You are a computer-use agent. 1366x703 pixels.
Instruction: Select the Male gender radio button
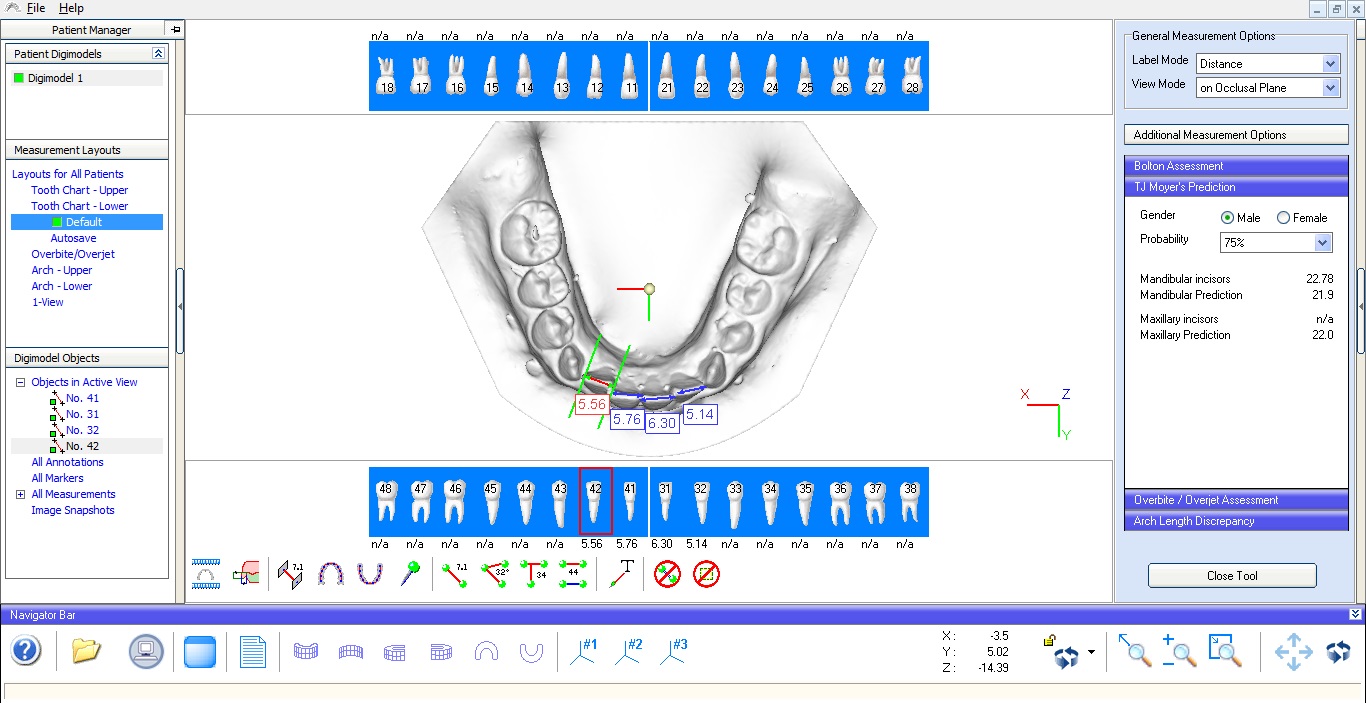point(1227,218)
